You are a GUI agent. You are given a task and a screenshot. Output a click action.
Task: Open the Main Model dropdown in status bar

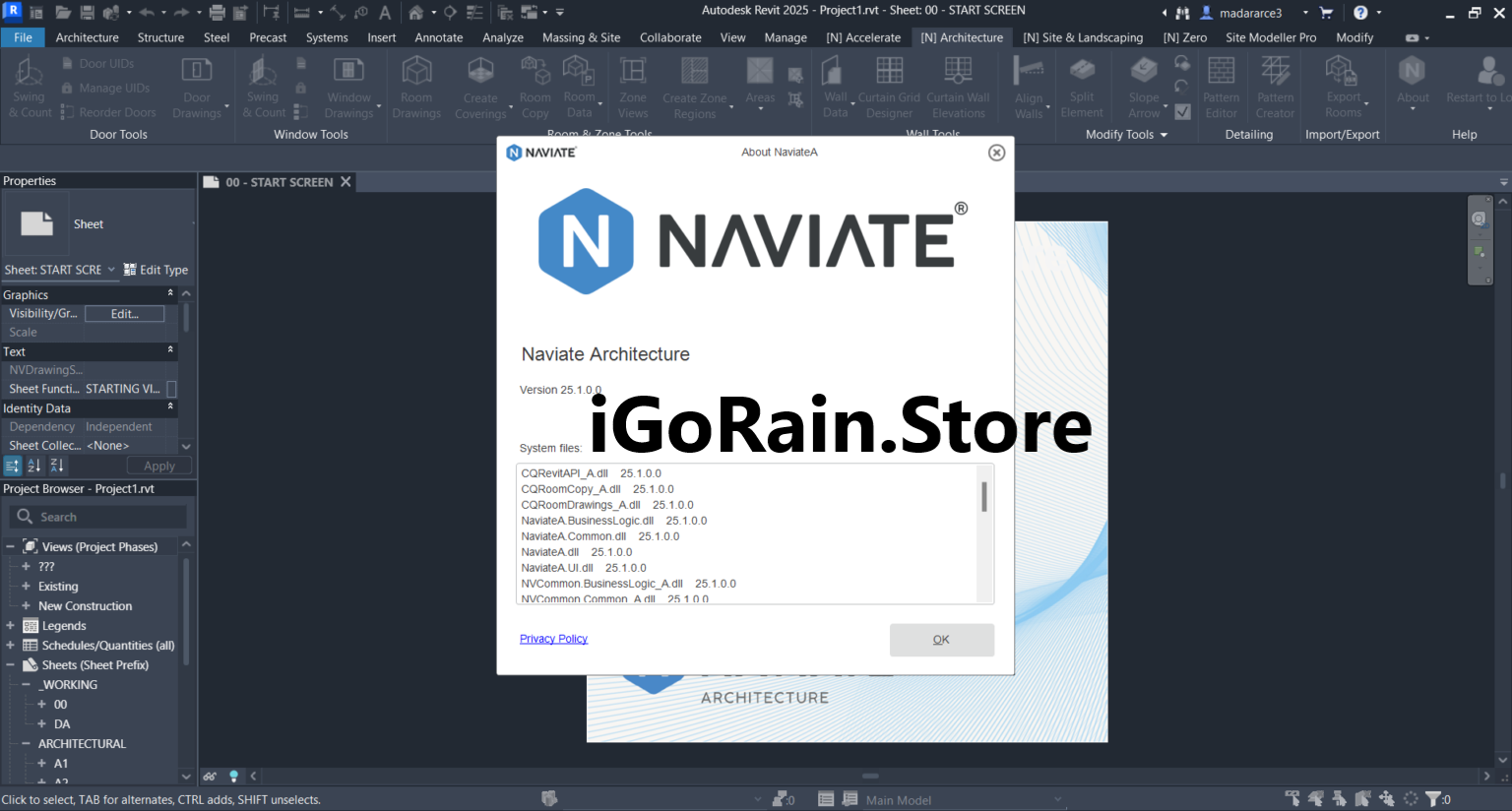click(x=1056, y=799)
